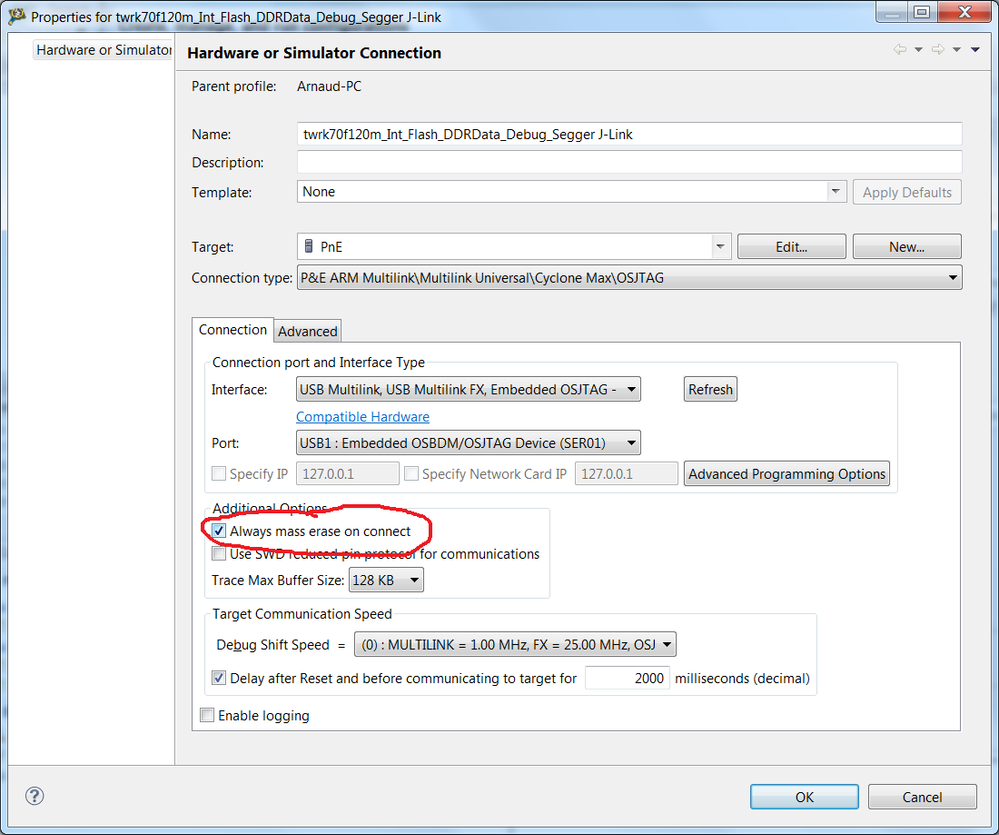The image size is (999, 835).
Task: Click the Specify Network Card IP checkbox
Action: (x=412, y=473)
